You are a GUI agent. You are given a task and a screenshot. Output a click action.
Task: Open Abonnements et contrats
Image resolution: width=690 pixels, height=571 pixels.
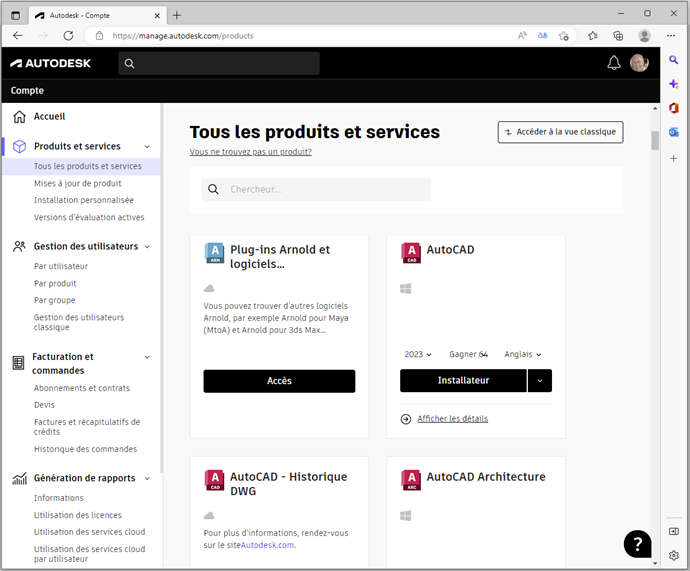pyautogui.click(x=82, y=388)
